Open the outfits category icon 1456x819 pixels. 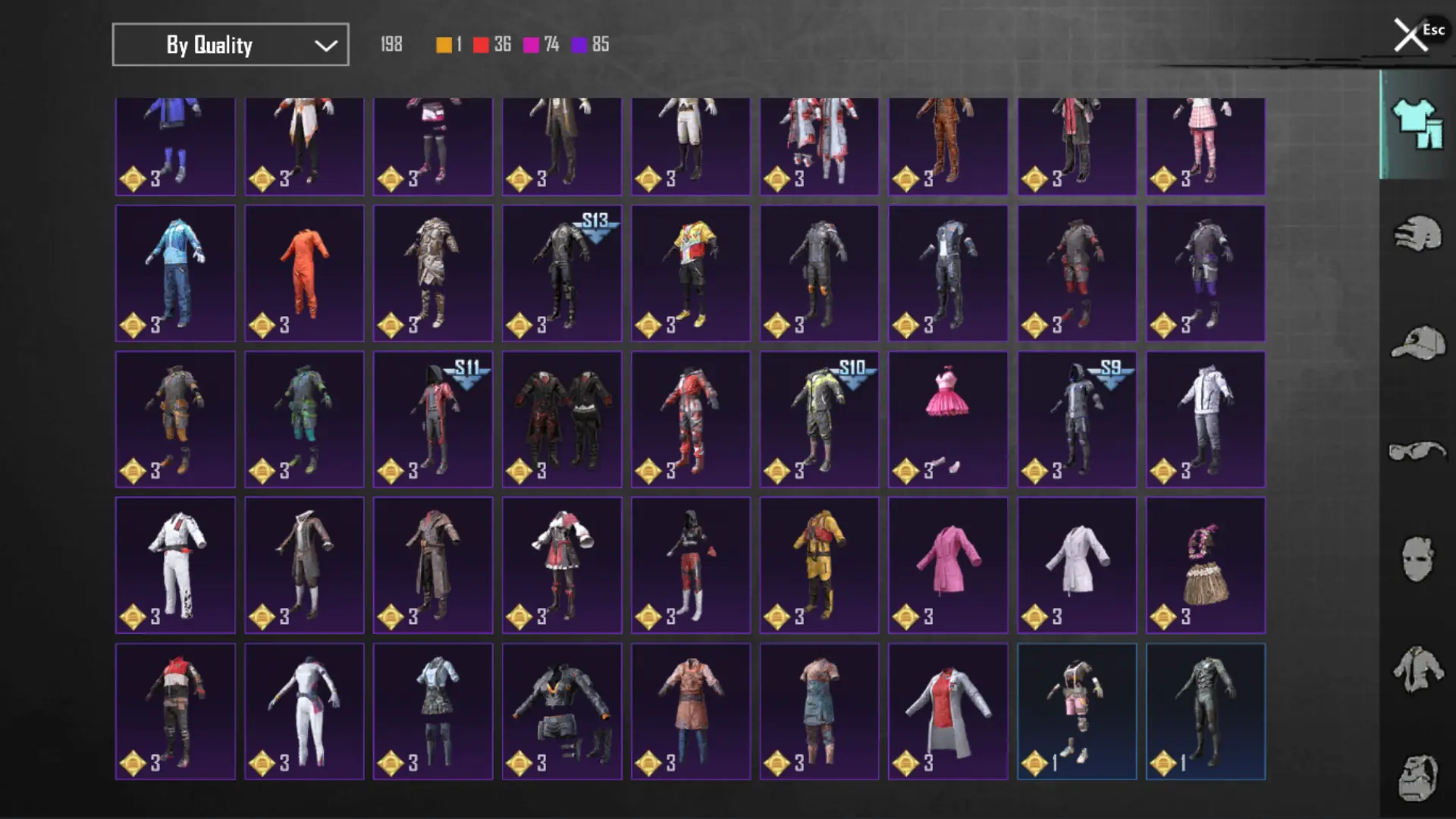click(1417, 124)
